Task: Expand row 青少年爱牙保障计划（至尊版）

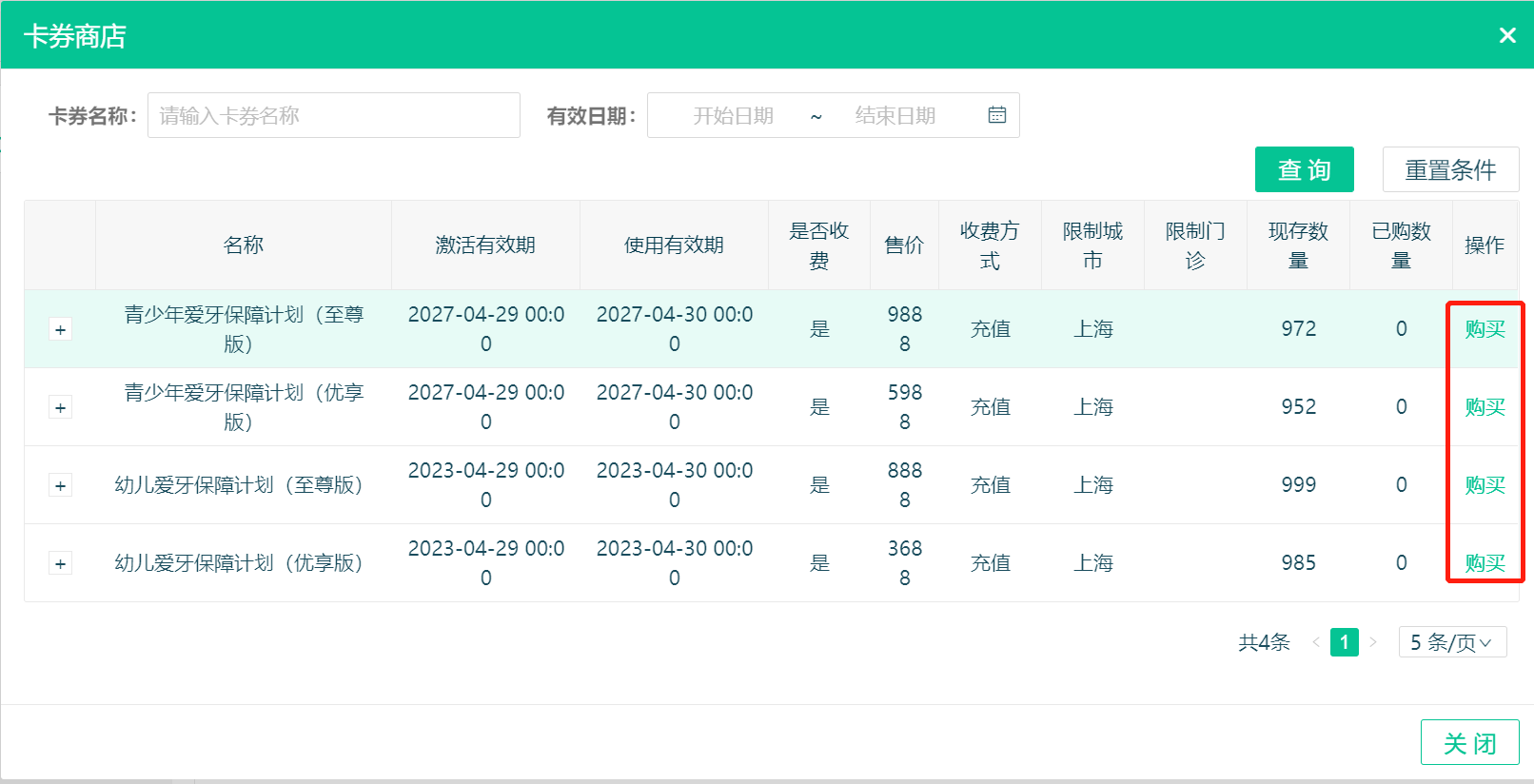Action: tap(60, 329)
